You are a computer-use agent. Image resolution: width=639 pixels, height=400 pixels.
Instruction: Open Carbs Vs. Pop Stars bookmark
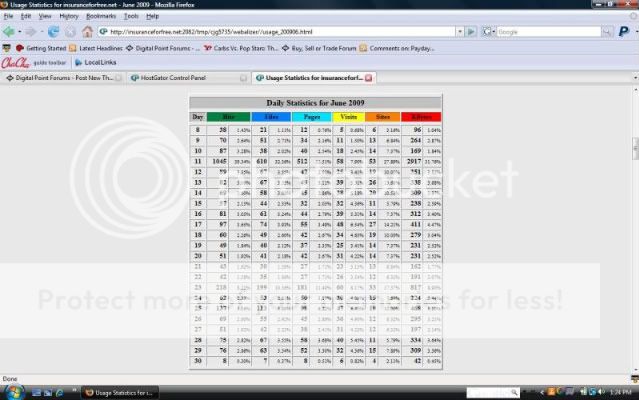click(240, 48)
